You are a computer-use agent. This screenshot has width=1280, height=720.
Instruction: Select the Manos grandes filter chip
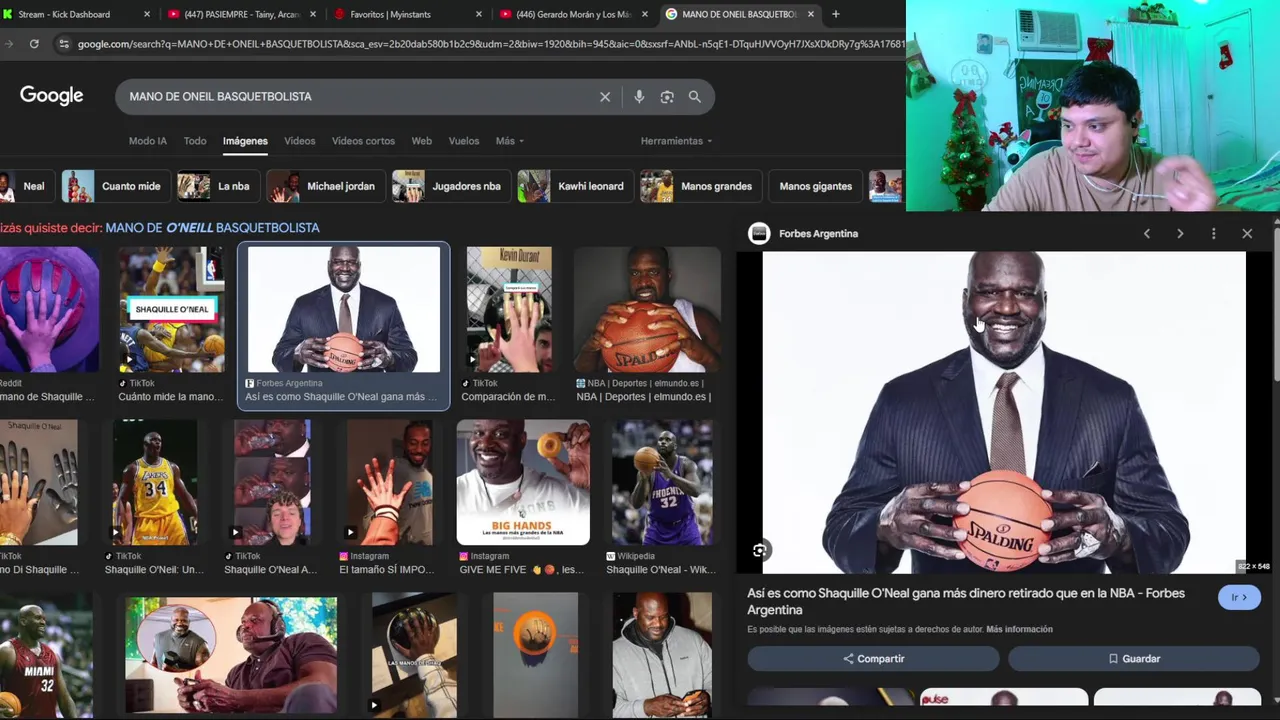(700, 186)
